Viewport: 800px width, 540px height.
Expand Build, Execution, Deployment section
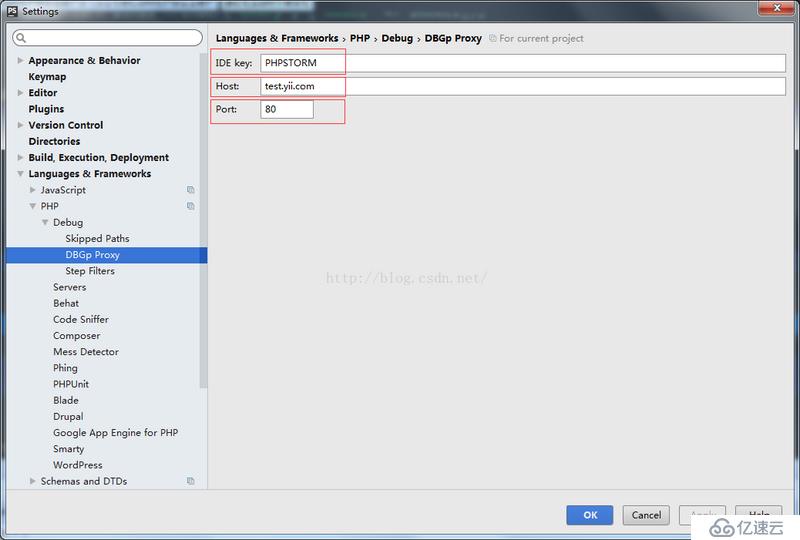[x=20, y=158]
